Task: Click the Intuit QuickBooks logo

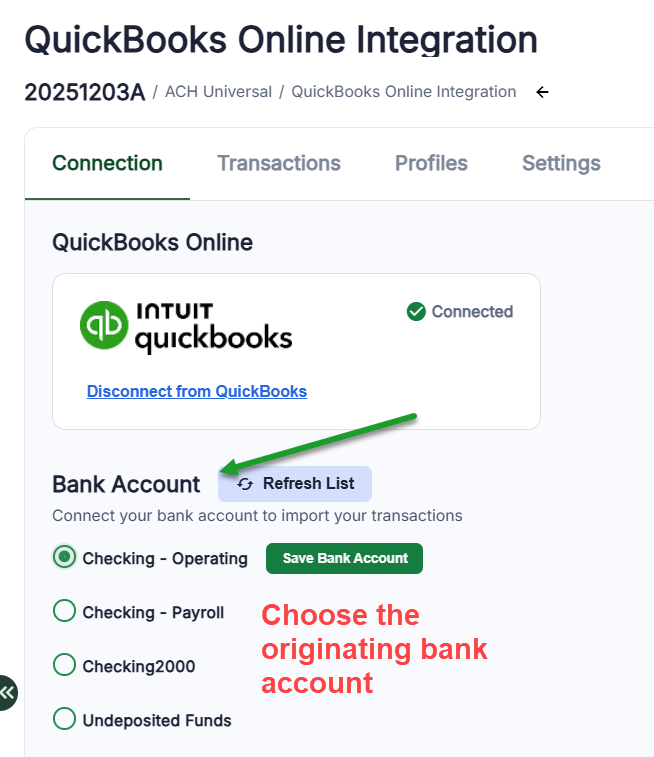Action: 186,327
